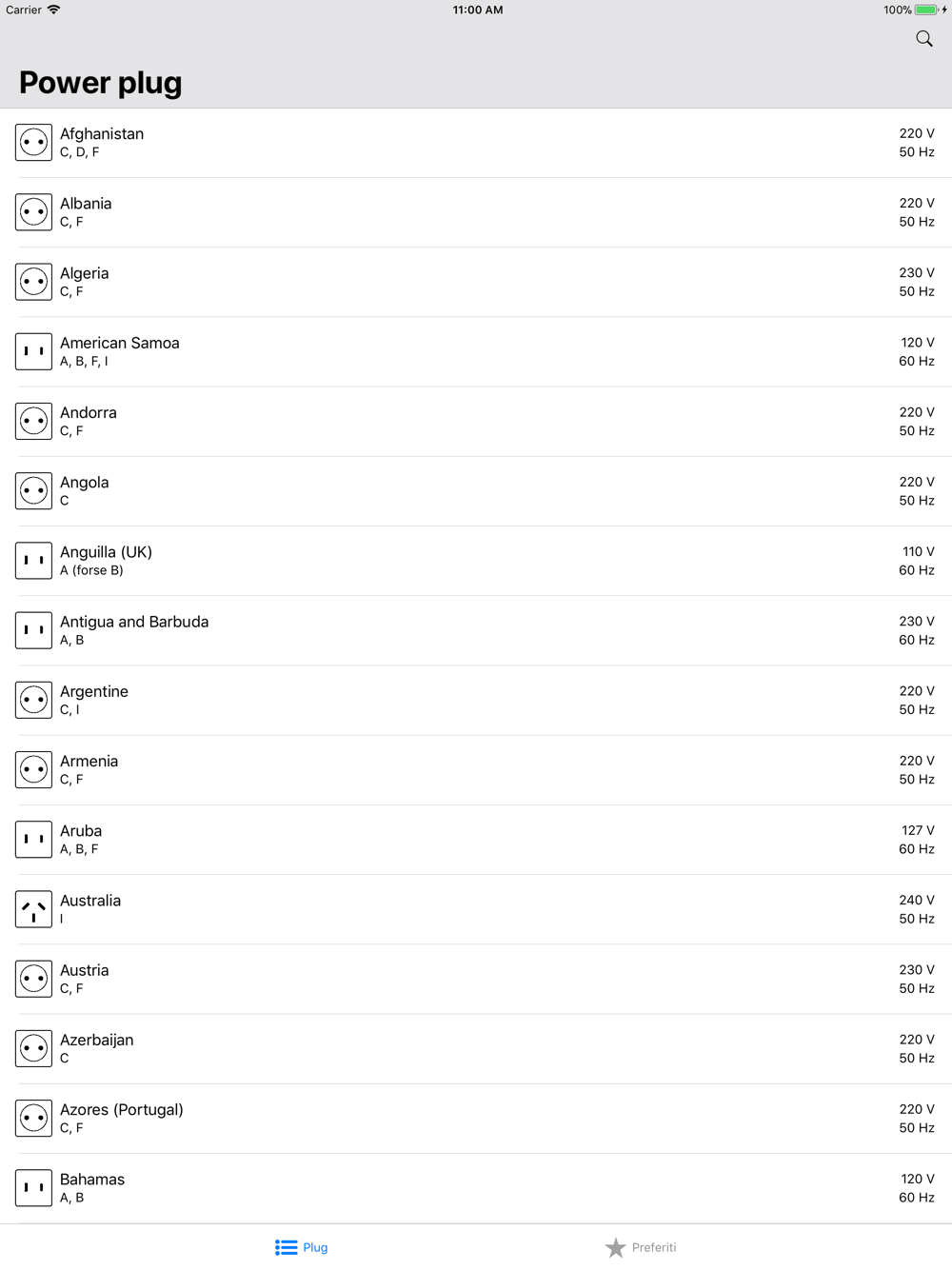Switch to the Plug tab
952x1270 pixels.
(302, 1247)
